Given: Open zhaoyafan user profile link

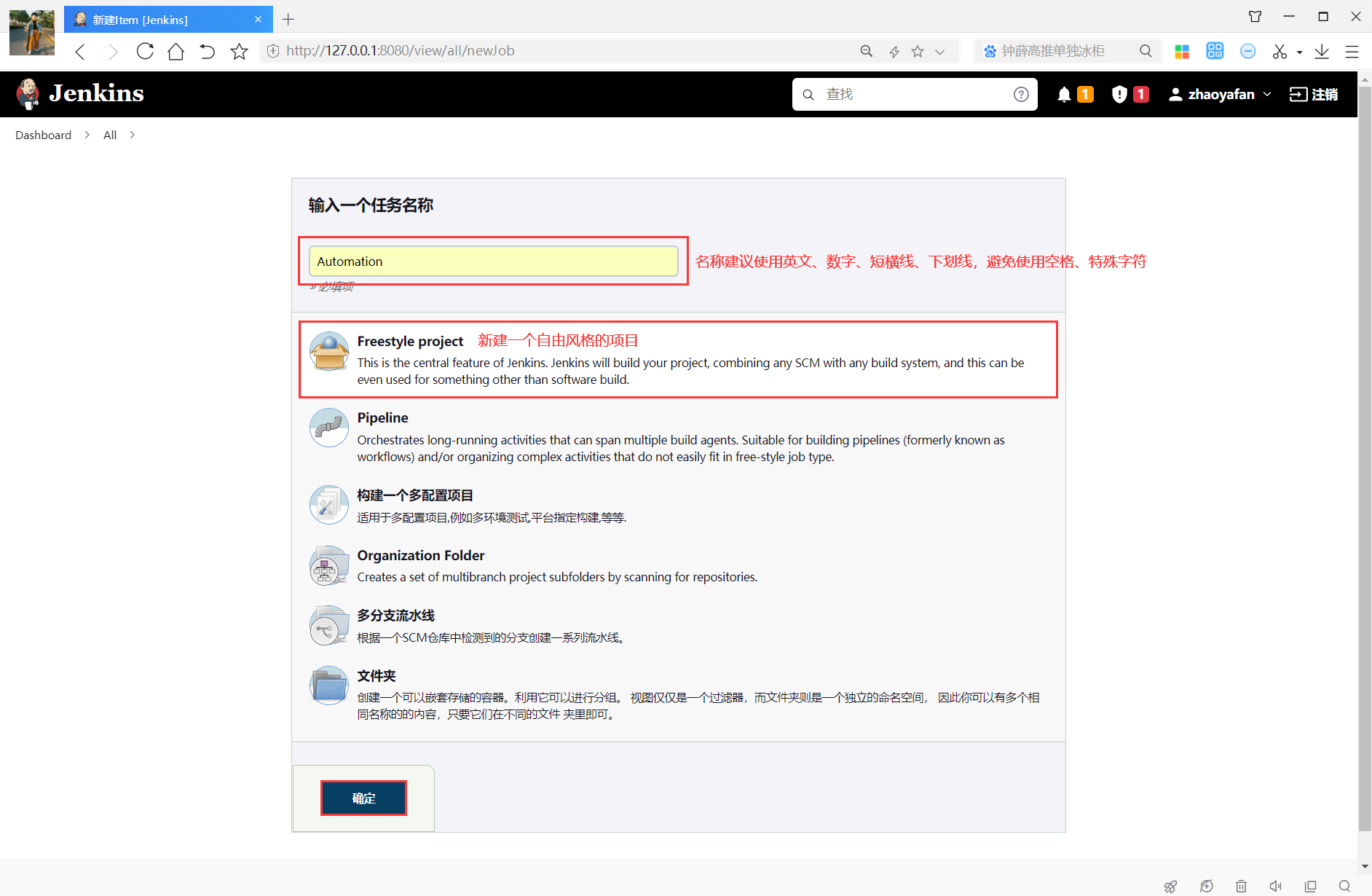Looking at the screenshot, I should pyautogui.click(x=1211, y=94).
